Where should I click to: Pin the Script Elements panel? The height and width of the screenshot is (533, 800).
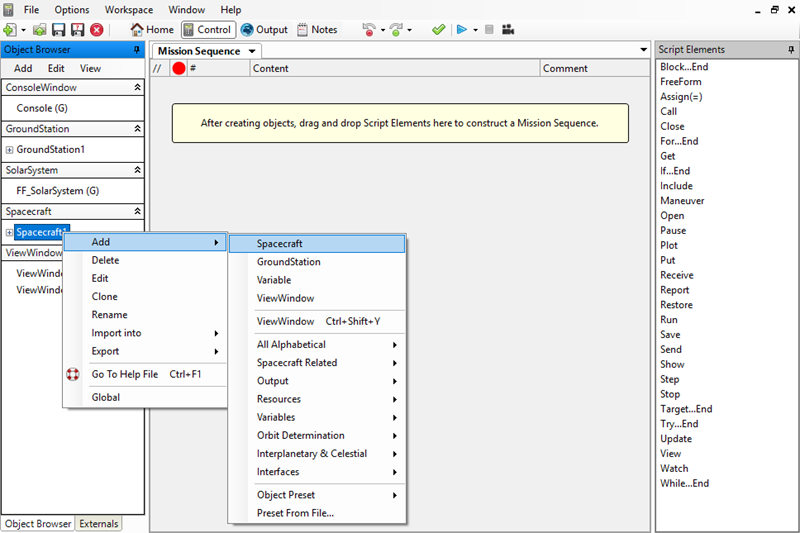791,49
